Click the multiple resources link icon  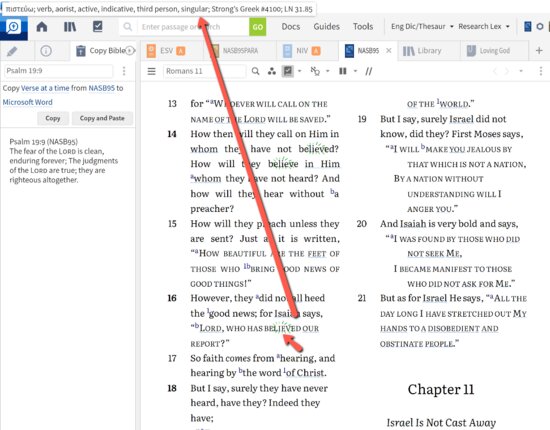[315, 72]
